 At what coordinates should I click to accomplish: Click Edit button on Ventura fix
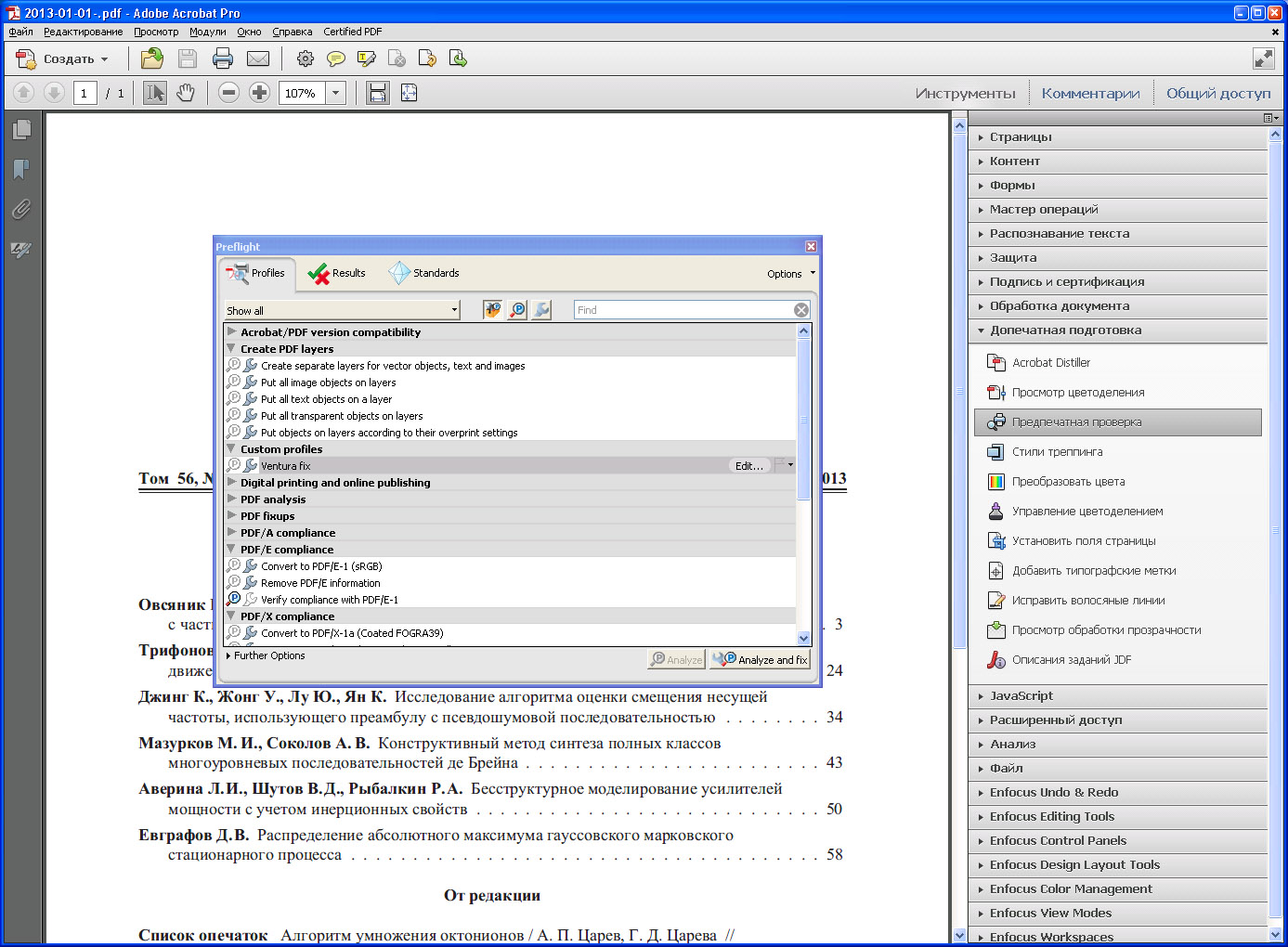point(749,466)
